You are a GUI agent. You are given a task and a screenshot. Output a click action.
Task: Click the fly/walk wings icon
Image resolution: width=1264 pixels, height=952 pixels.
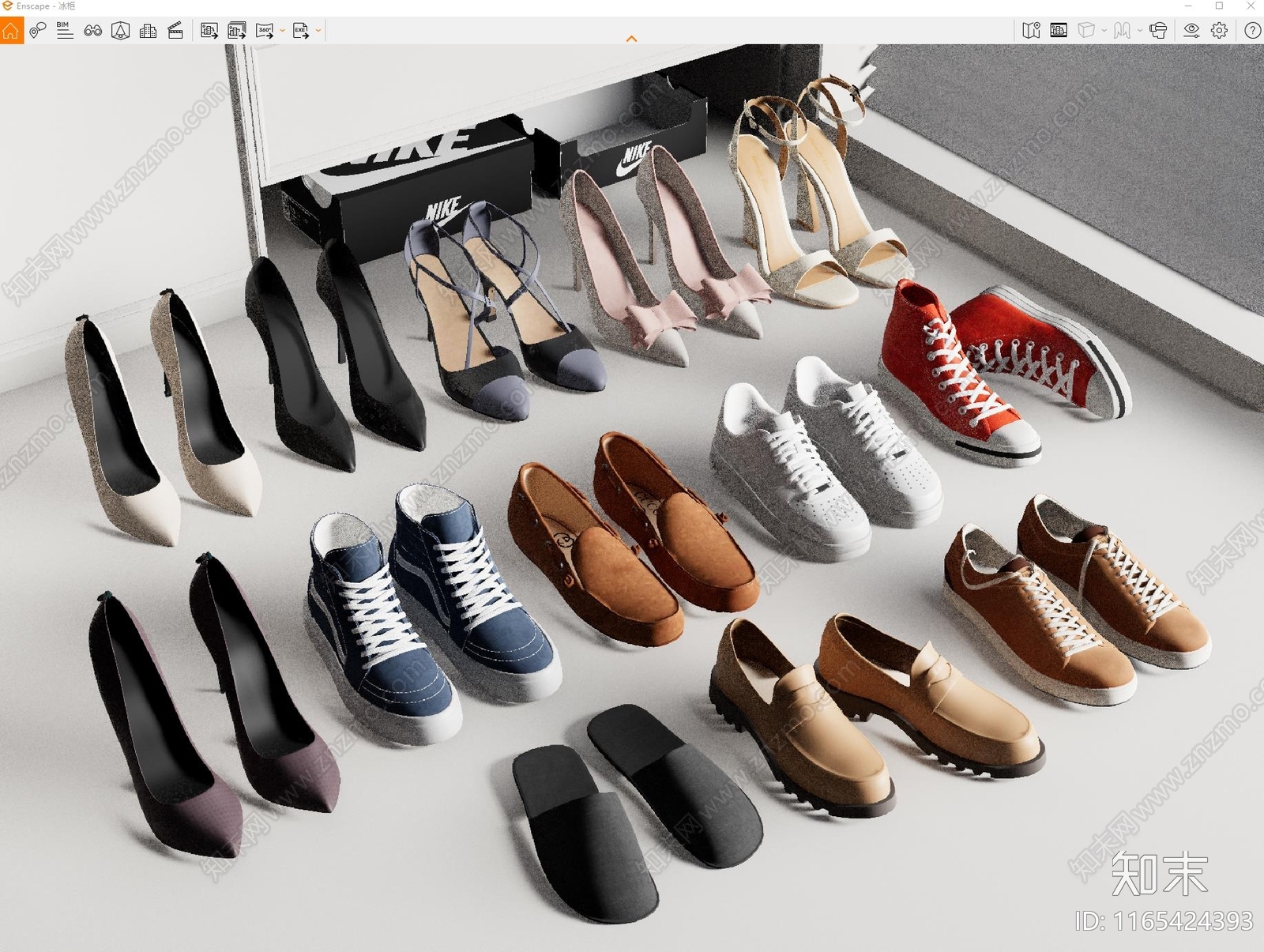1122,31
